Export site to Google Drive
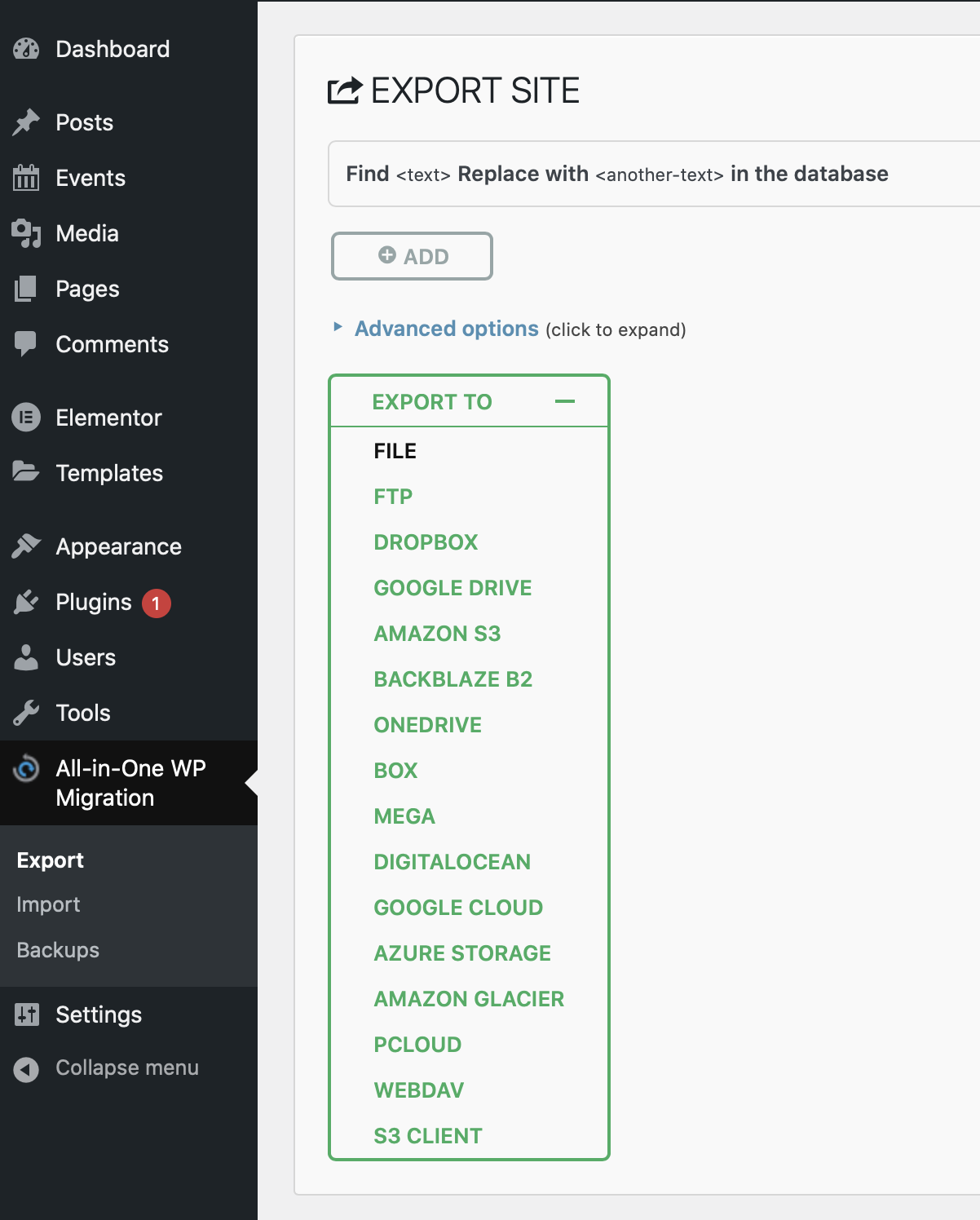The image size is (980, 1220). 452,588
